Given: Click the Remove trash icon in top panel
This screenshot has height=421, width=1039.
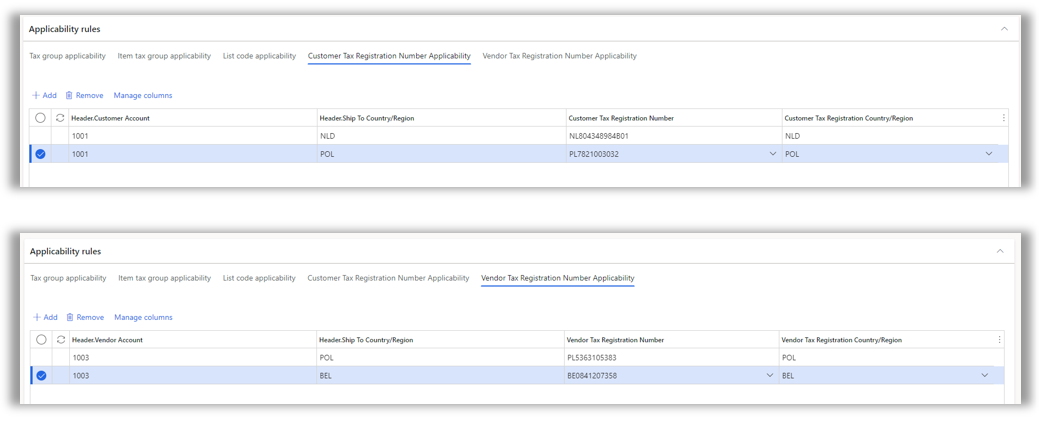Looking at the screenshot, I should click(x=69, y=96).
